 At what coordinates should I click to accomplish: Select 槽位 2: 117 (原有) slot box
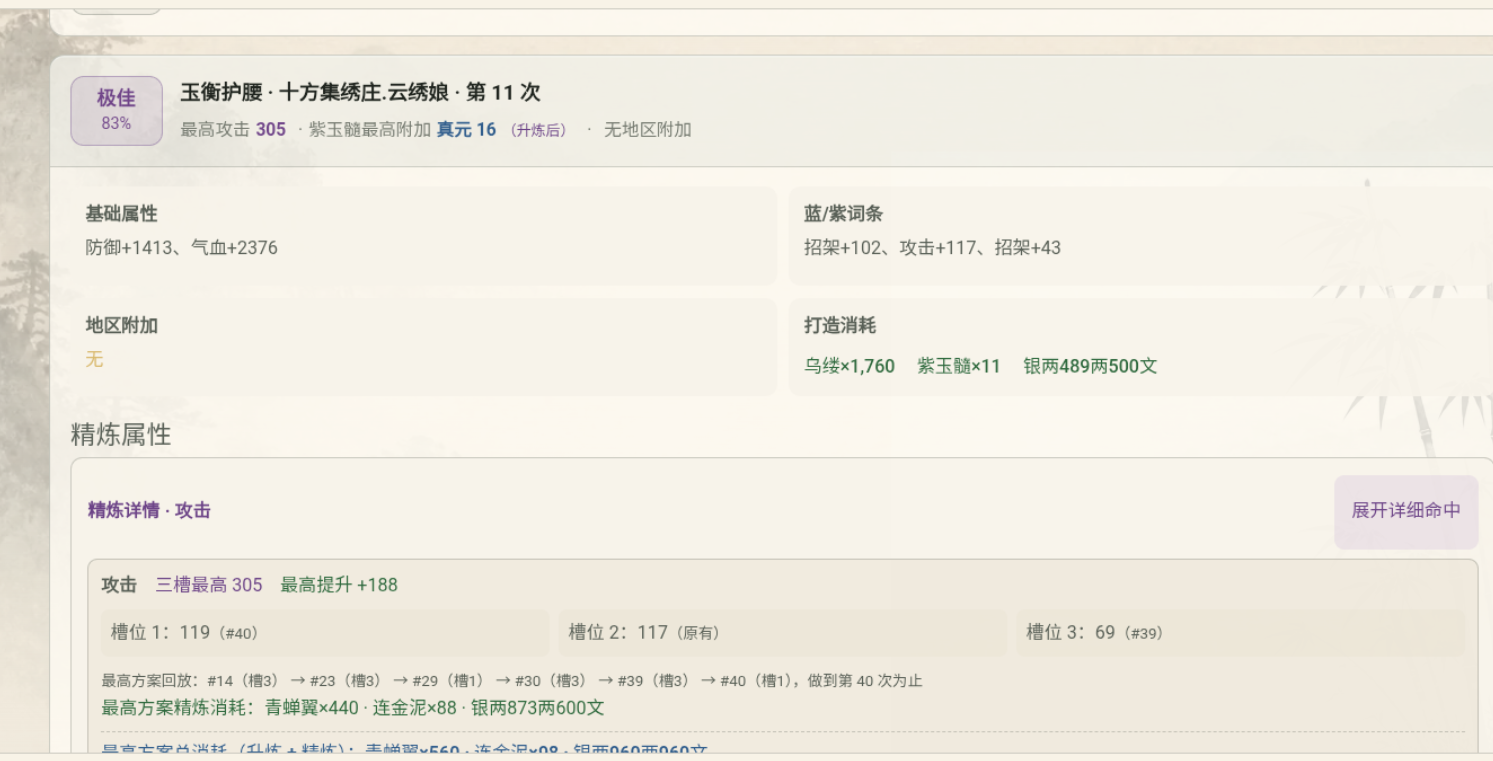(782, 633)
